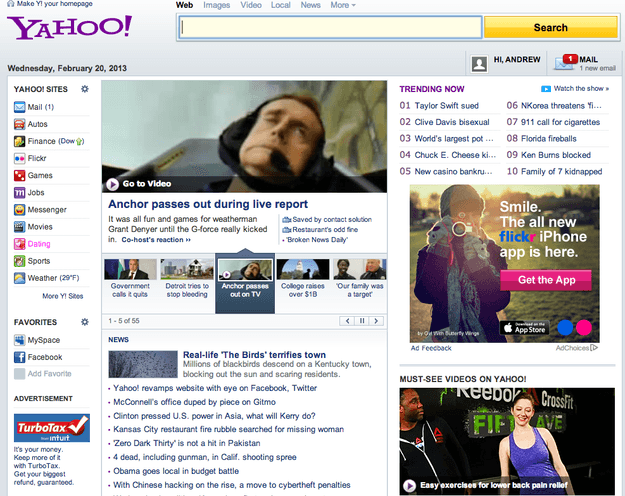Screen dimensions: 625x496
Task: Click the blackbirds news story thumbnail
Action: click(x=143, y=364)
